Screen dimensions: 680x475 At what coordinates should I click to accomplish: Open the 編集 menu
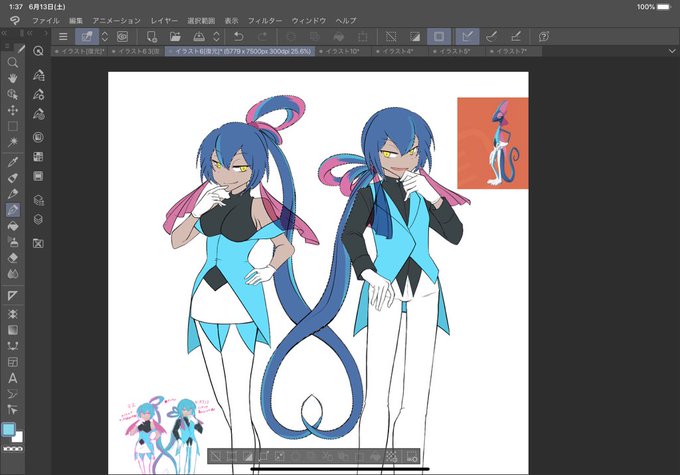point(76,20)
